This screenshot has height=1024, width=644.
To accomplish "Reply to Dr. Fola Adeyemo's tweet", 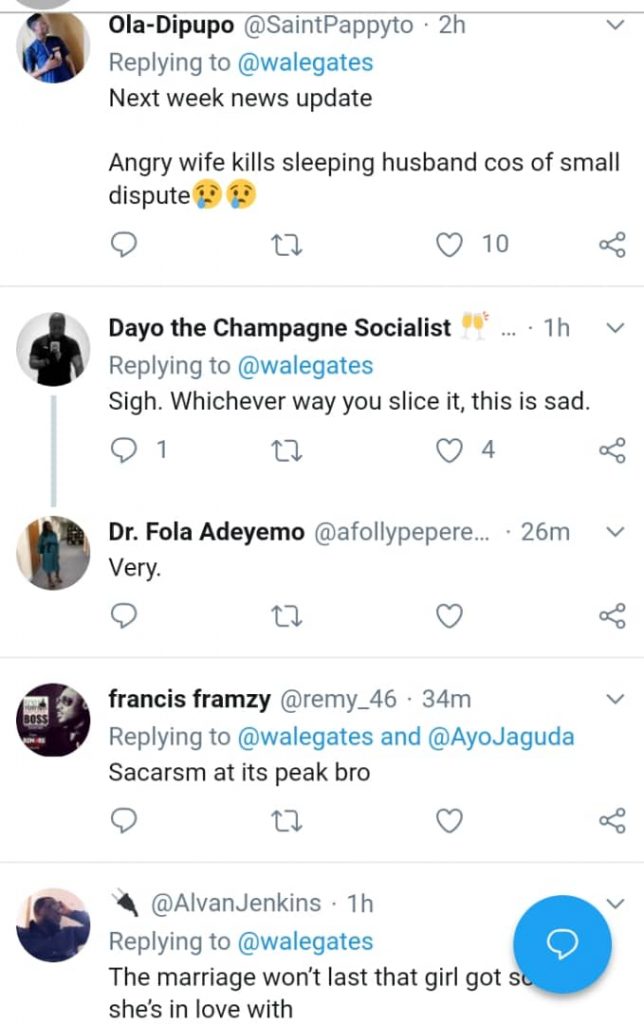I will point(122,616).
